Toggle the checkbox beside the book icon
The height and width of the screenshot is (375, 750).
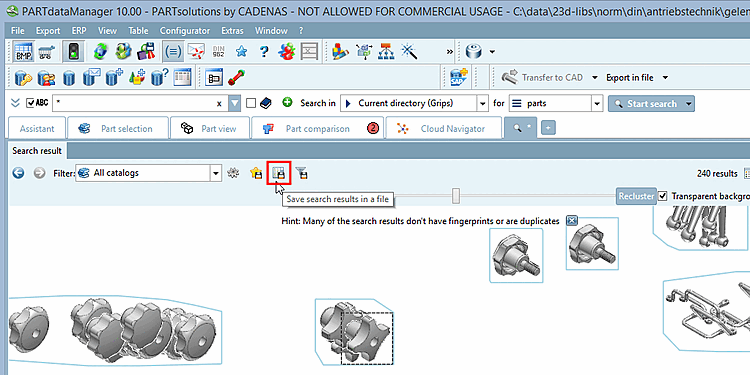[x=251, y=103]
